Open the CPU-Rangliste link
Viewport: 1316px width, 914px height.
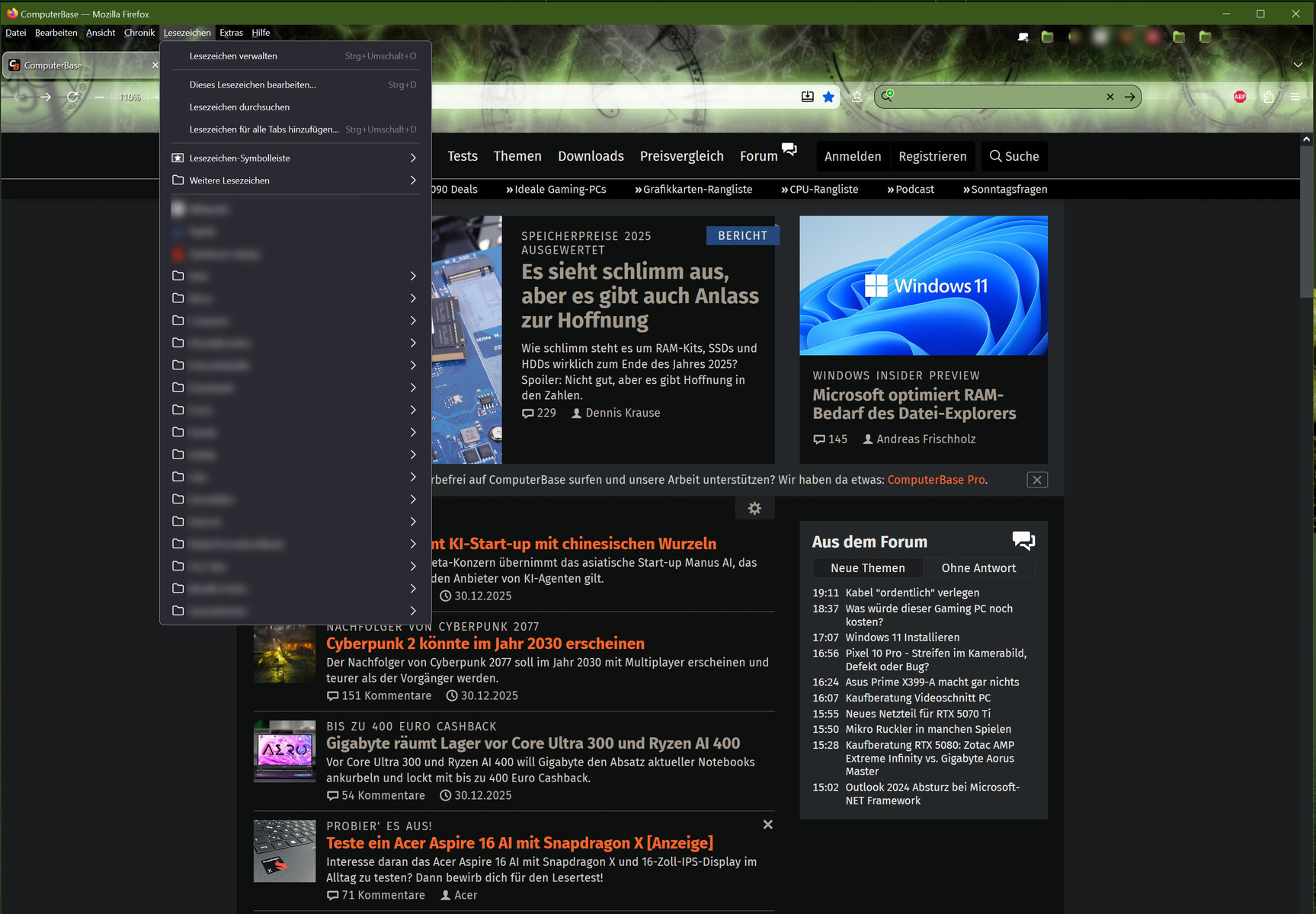click(x=819, y=189)
